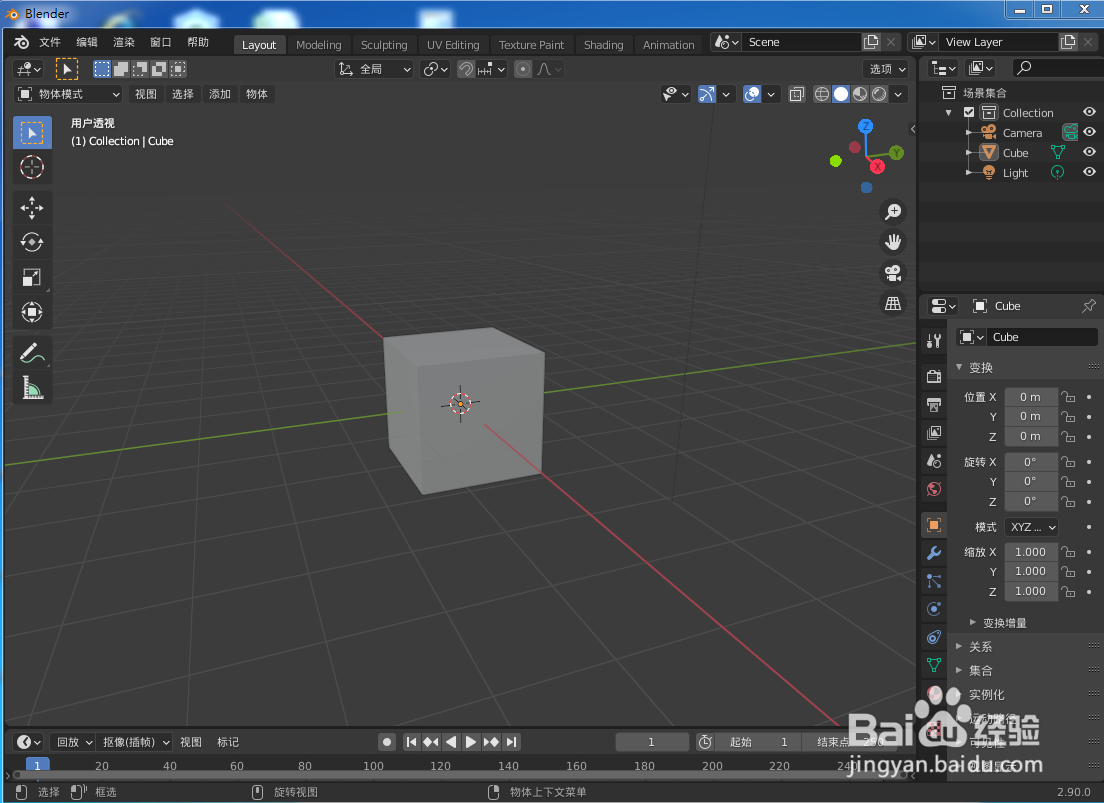Switch to the Shading workspace tab
The image size is (1104, 803).
tap(603, 45)
